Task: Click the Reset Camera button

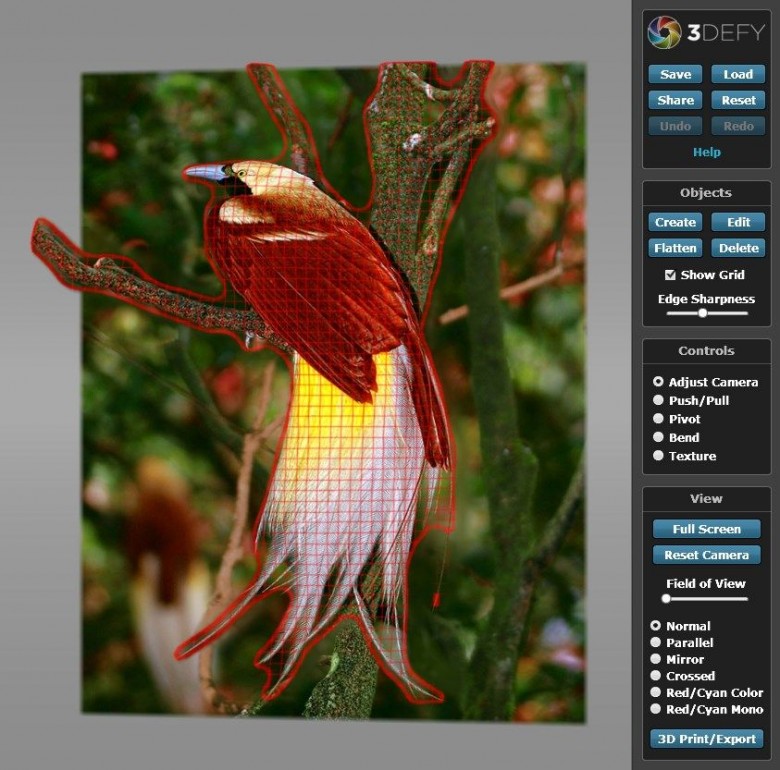Action: [x=706, y=555]
